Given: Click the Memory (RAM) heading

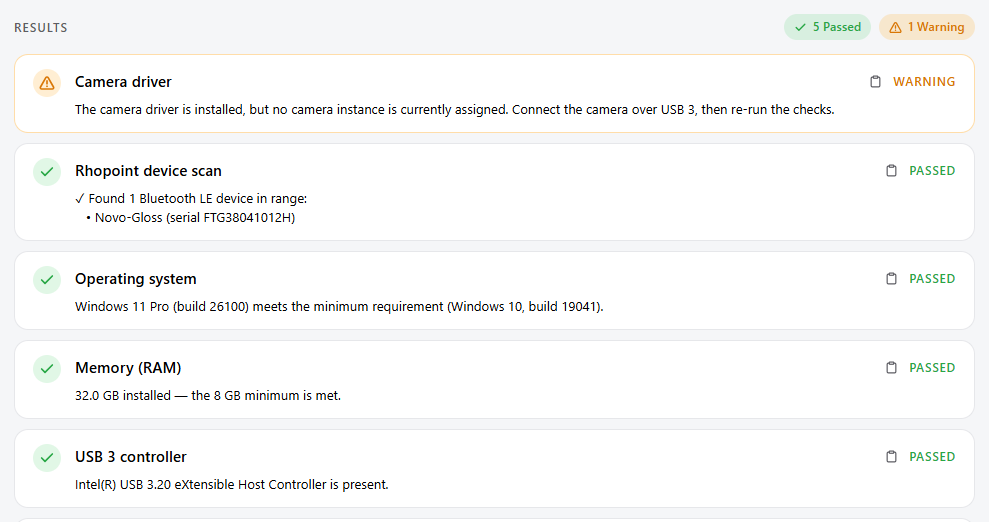Looking at the screenshot, I should point(128,368).
